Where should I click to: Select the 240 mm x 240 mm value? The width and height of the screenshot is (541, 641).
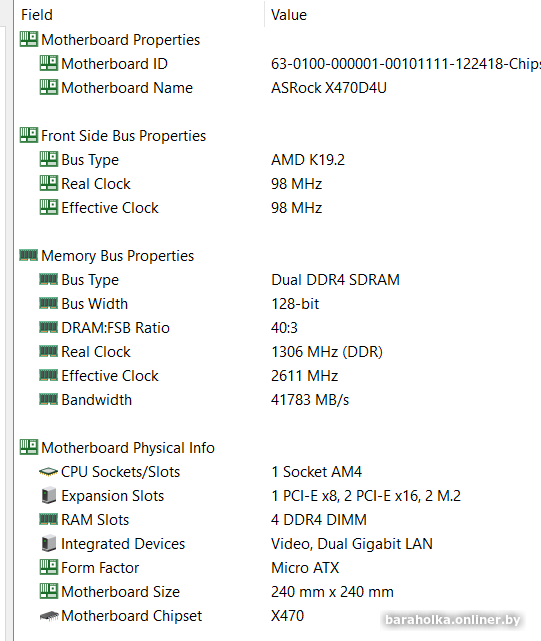point(332,592)
